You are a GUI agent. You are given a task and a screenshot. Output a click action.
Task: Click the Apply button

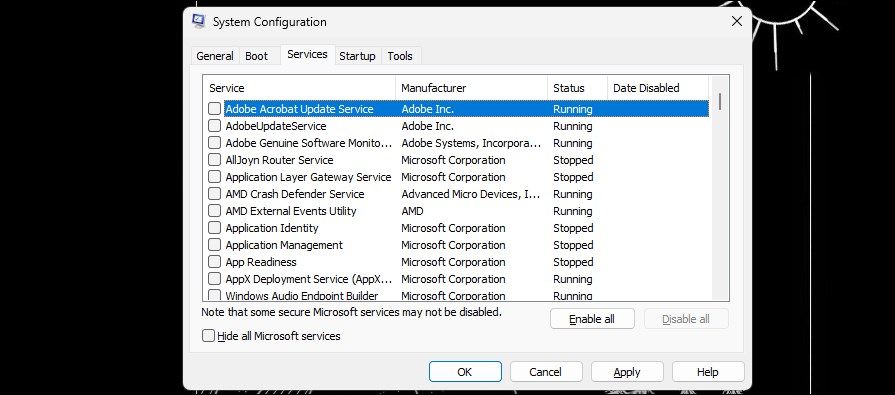627,372
